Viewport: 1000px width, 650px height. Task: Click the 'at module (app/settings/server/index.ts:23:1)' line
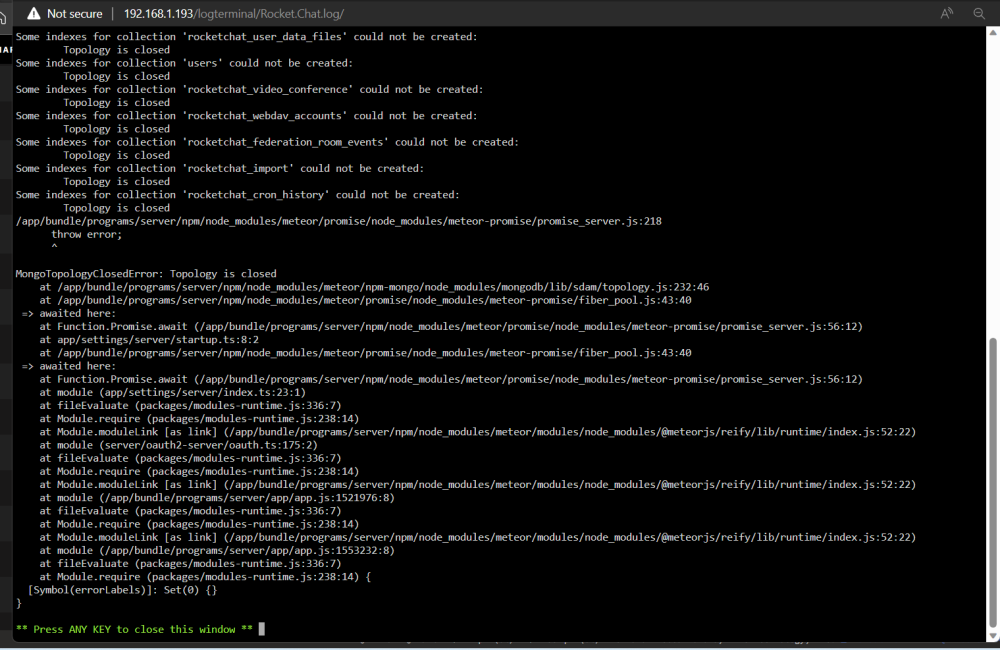point(172,392)
